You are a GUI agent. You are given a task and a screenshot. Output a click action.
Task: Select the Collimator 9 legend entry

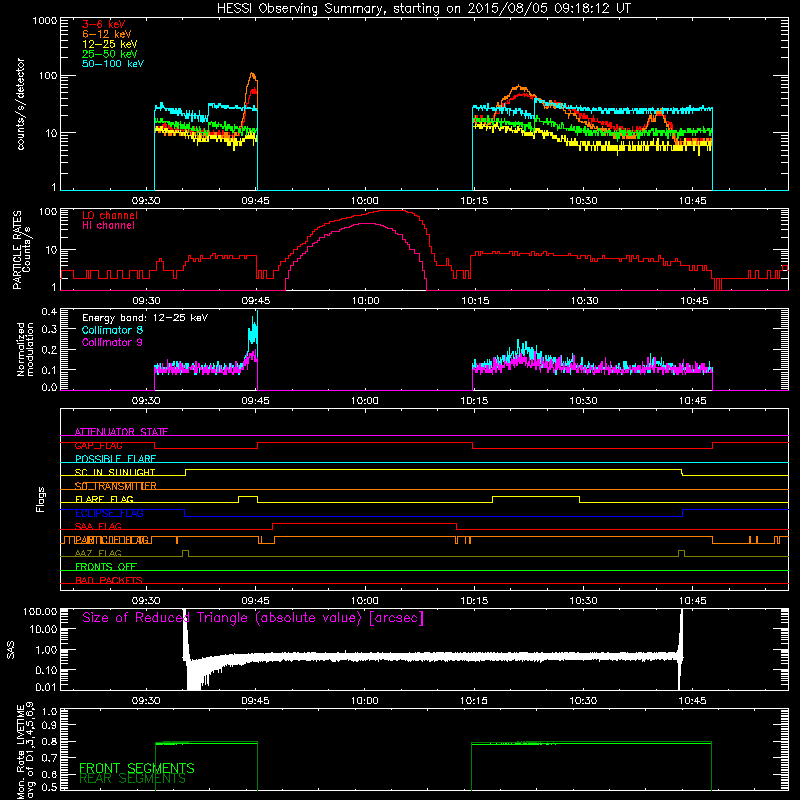pyautogui.click(x=112, y=342)
